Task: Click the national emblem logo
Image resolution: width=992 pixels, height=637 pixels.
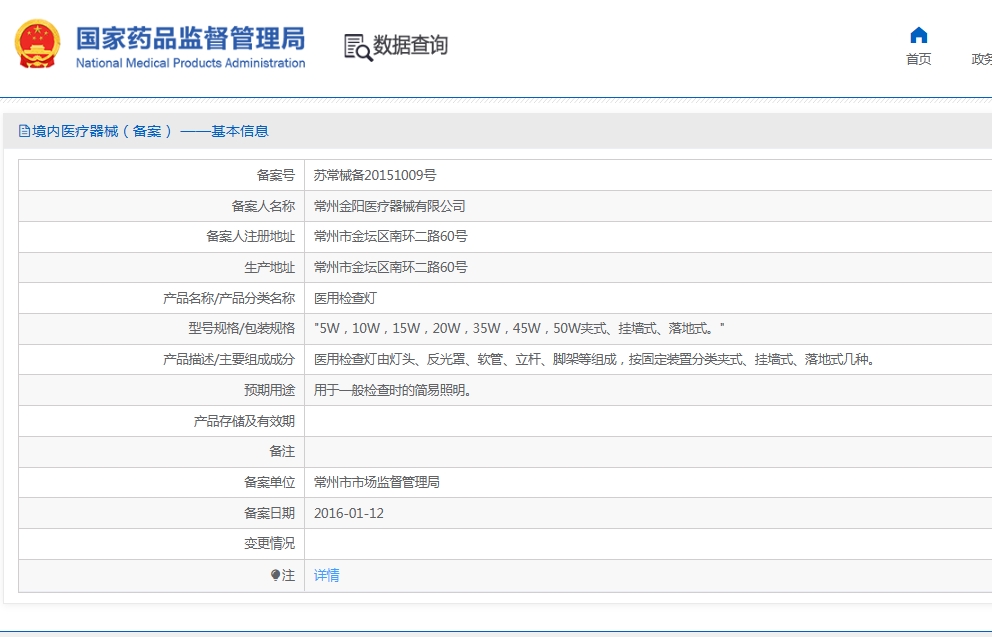Action: 37,44
